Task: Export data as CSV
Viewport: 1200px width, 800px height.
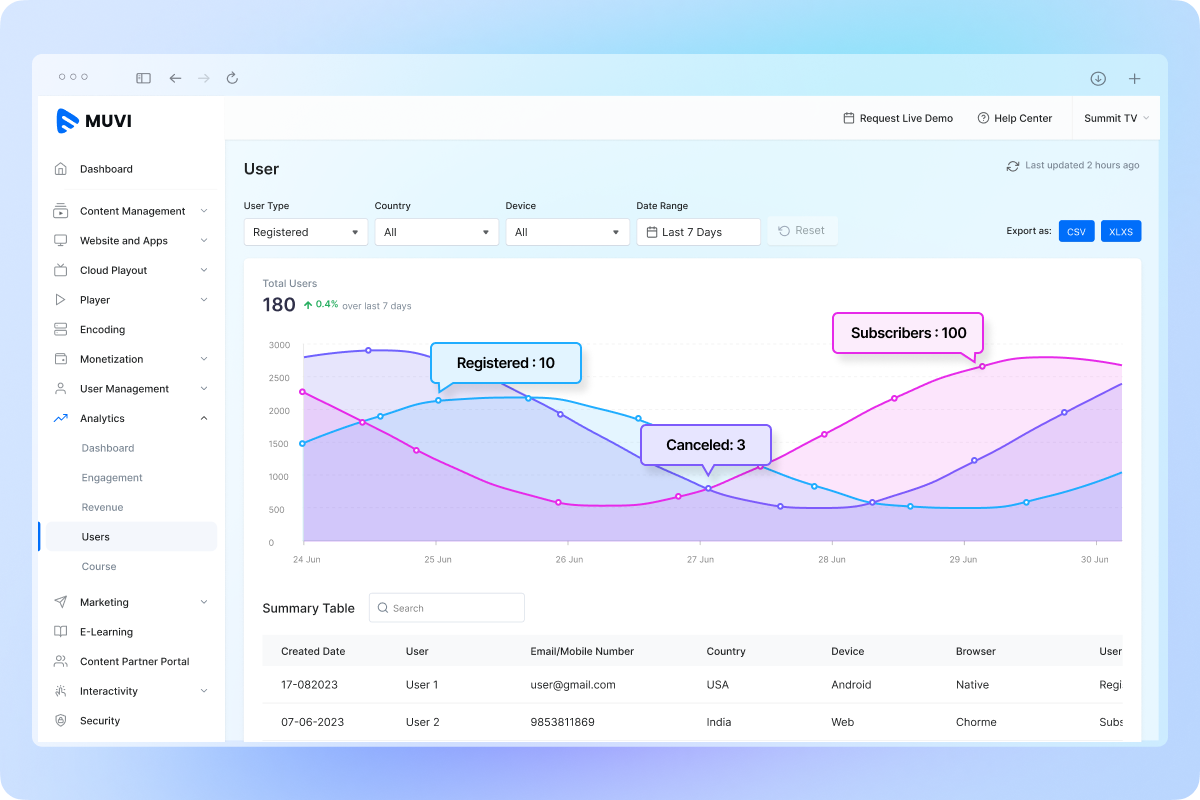Action: click(x=1076, y=231)
